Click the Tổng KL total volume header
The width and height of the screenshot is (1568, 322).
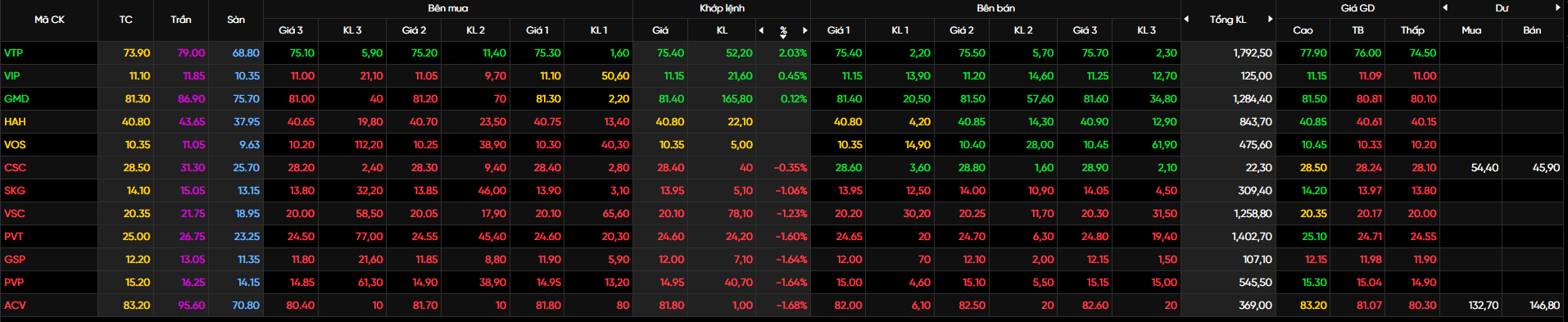pos(1228,20)
